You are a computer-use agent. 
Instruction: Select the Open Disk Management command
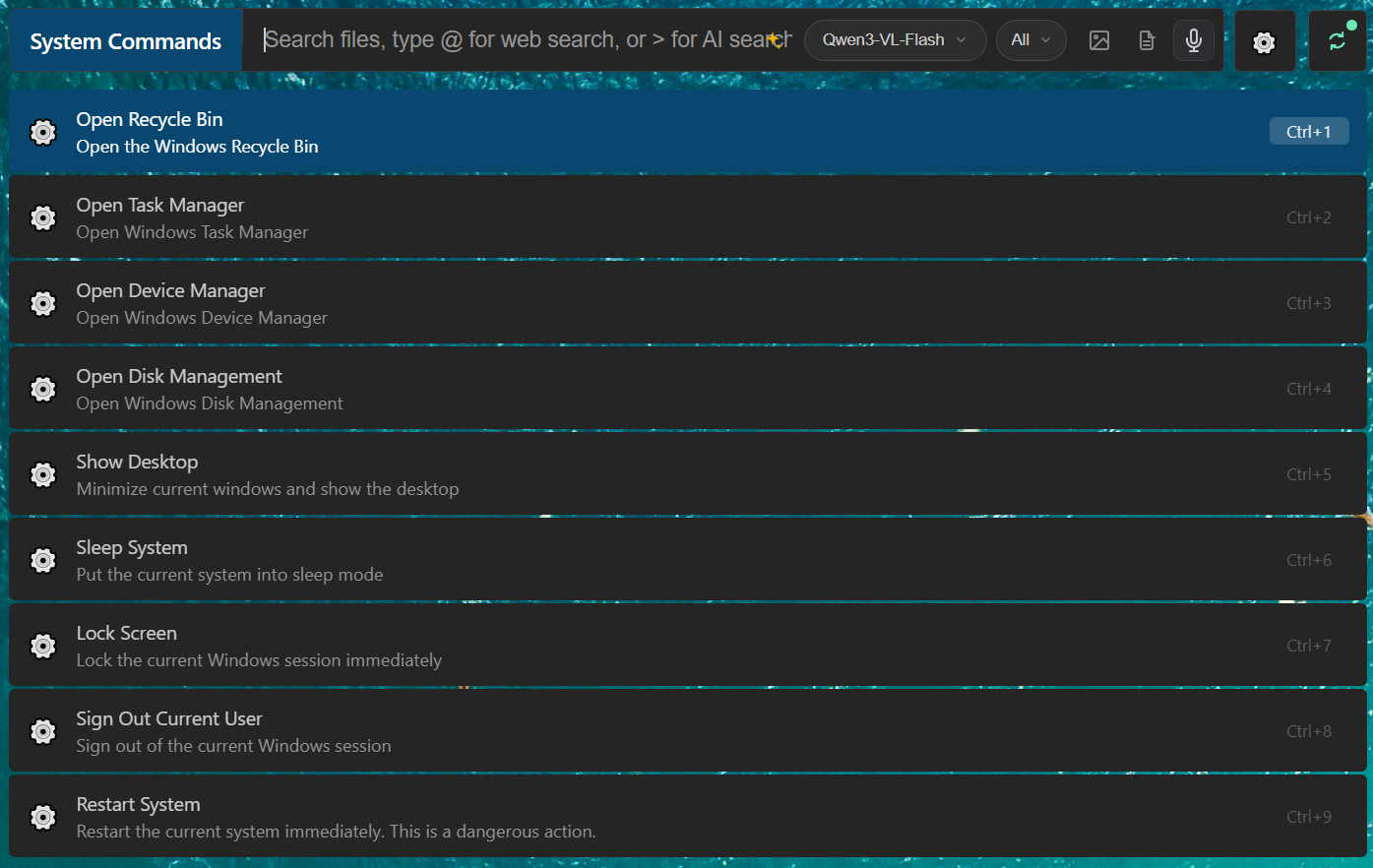click(x=688, y=389)
